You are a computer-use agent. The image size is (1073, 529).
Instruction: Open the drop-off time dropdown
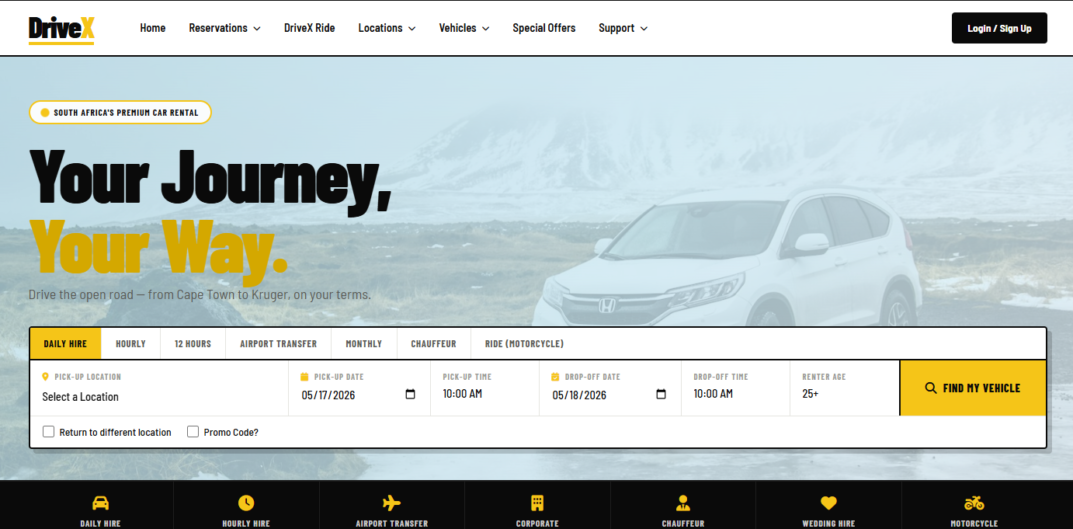736,393
